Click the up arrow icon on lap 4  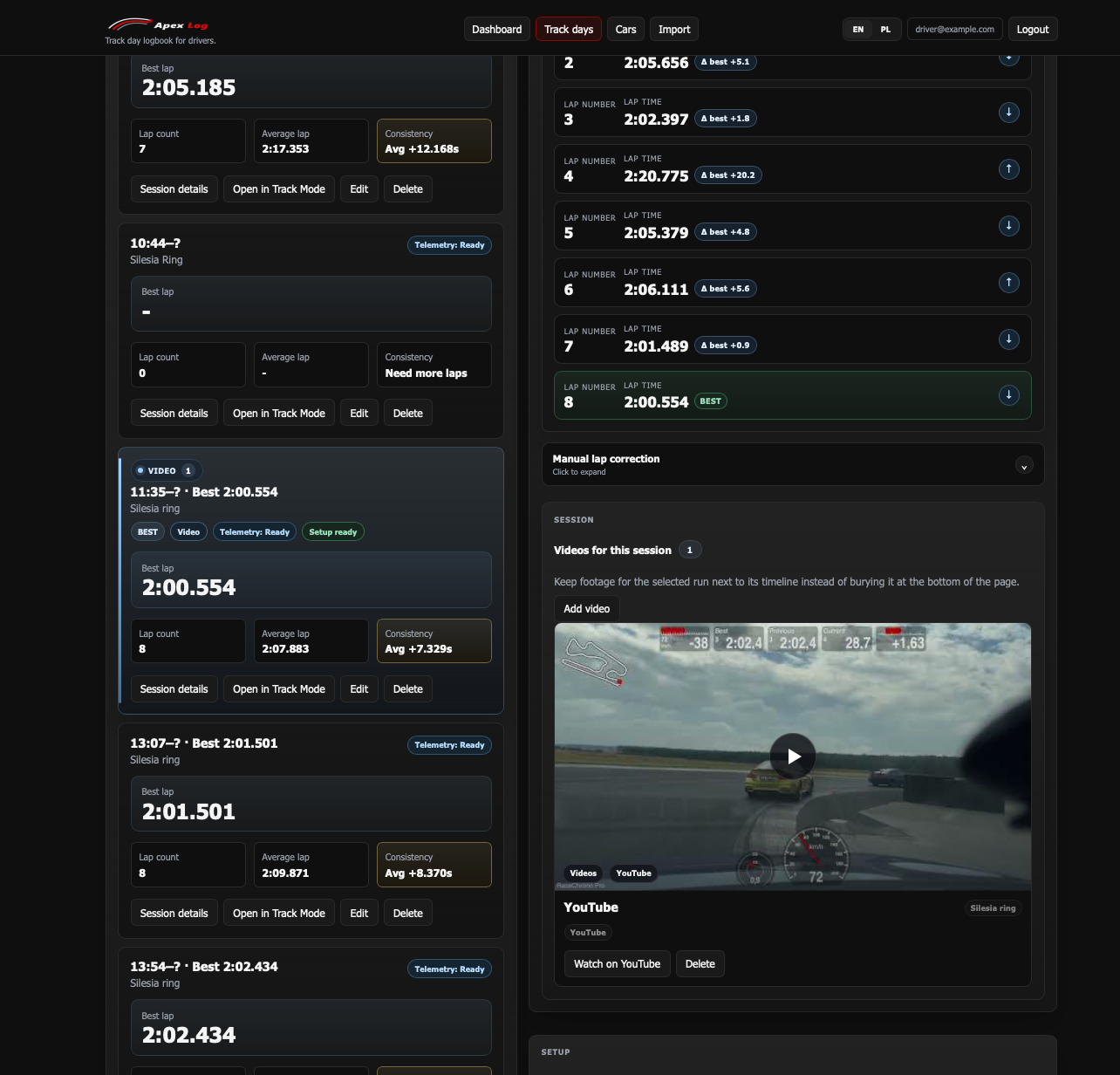(1008, 168)
